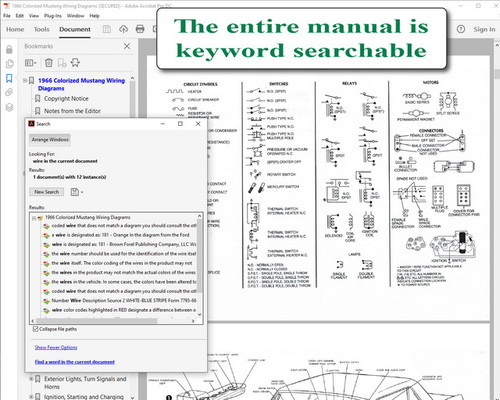This screenshot has width=500, height=400.
Task: Click the Bookmarks panel icon in sidebar
Action: click(x=9, y=78)
